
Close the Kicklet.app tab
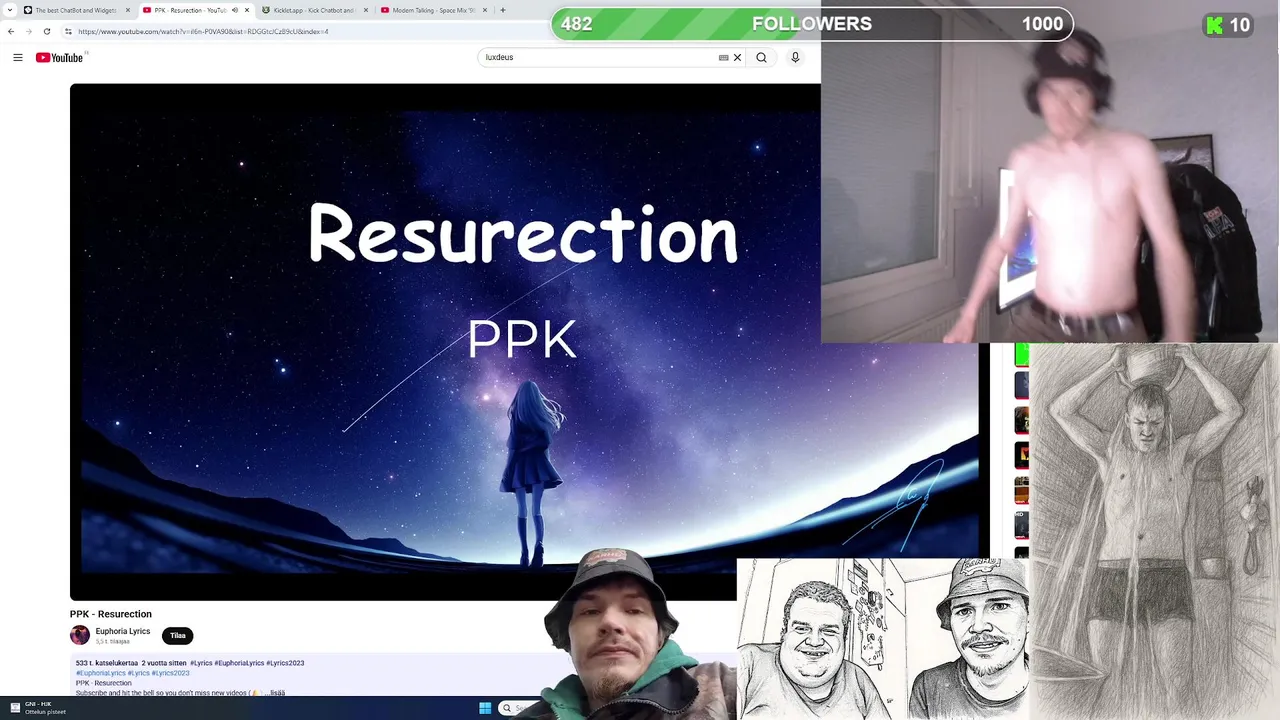[365, 10]
